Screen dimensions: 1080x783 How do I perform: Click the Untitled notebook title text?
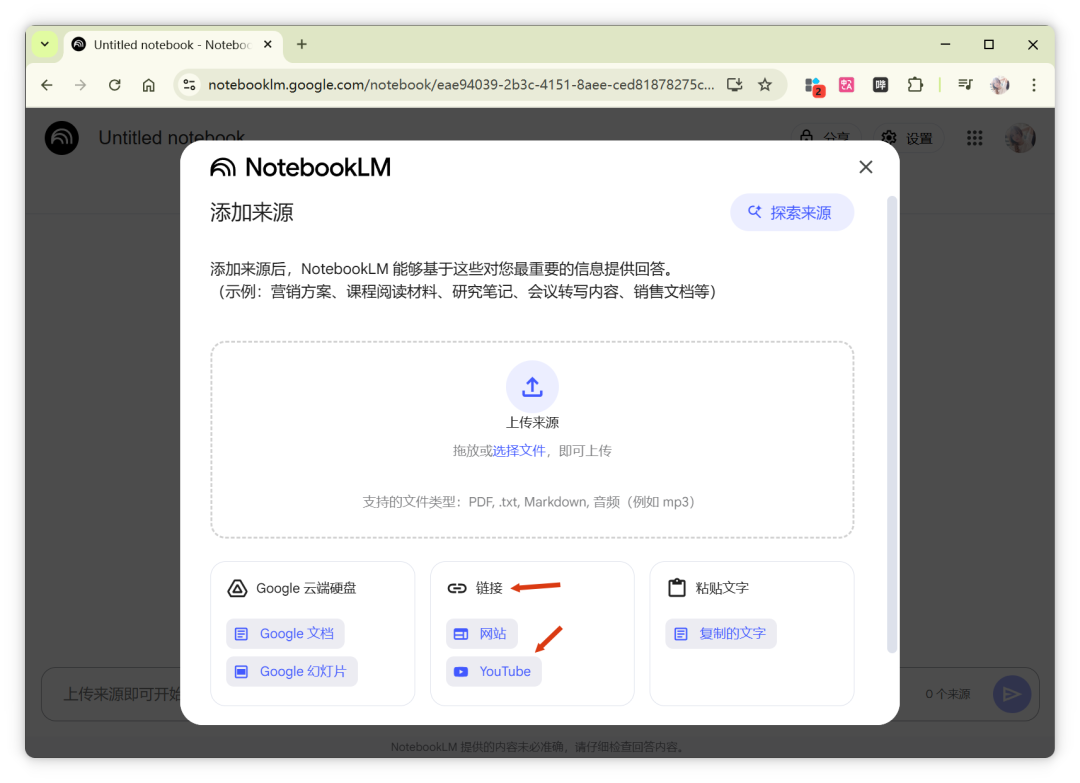click(172, 138)
